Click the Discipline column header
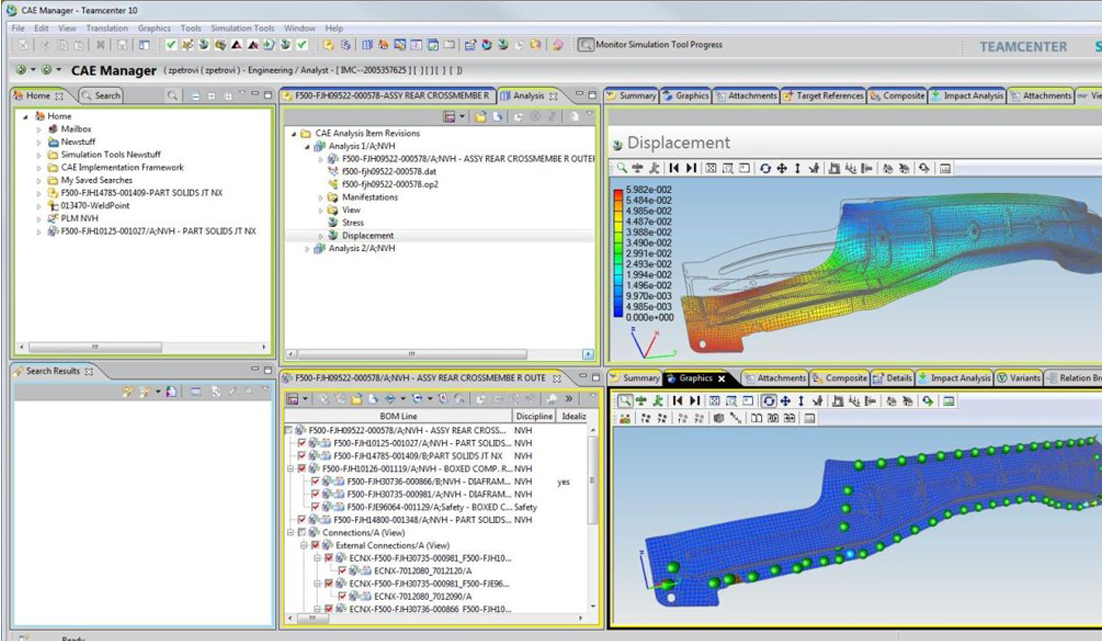The height and width of the screenshot is (641, 1102). (x=534, y=416)
